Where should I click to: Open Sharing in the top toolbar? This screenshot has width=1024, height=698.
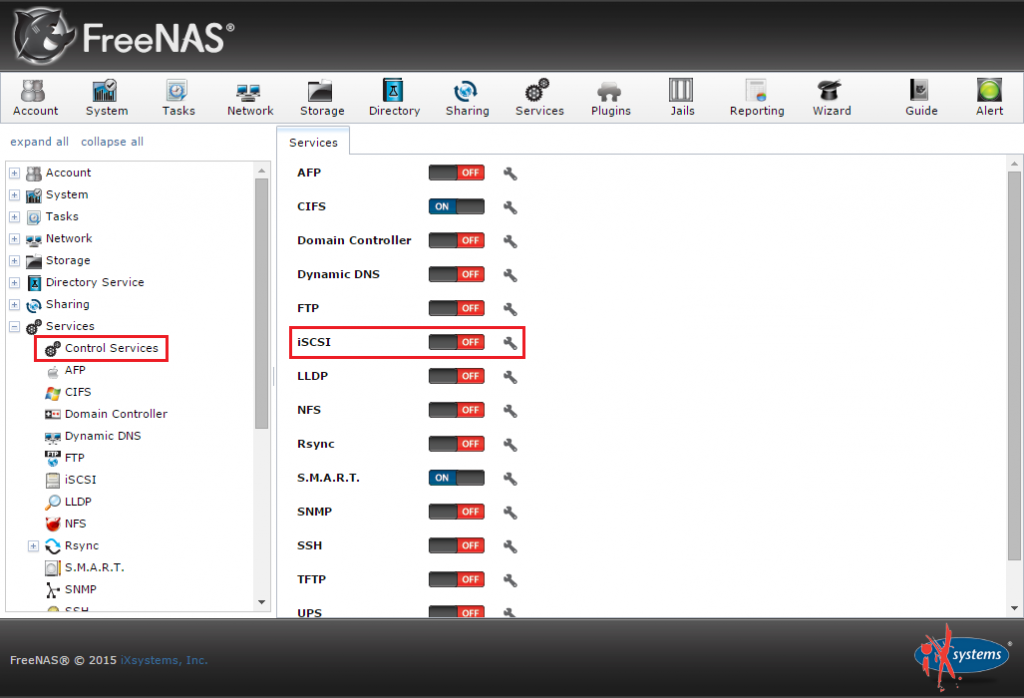(467, 98)
